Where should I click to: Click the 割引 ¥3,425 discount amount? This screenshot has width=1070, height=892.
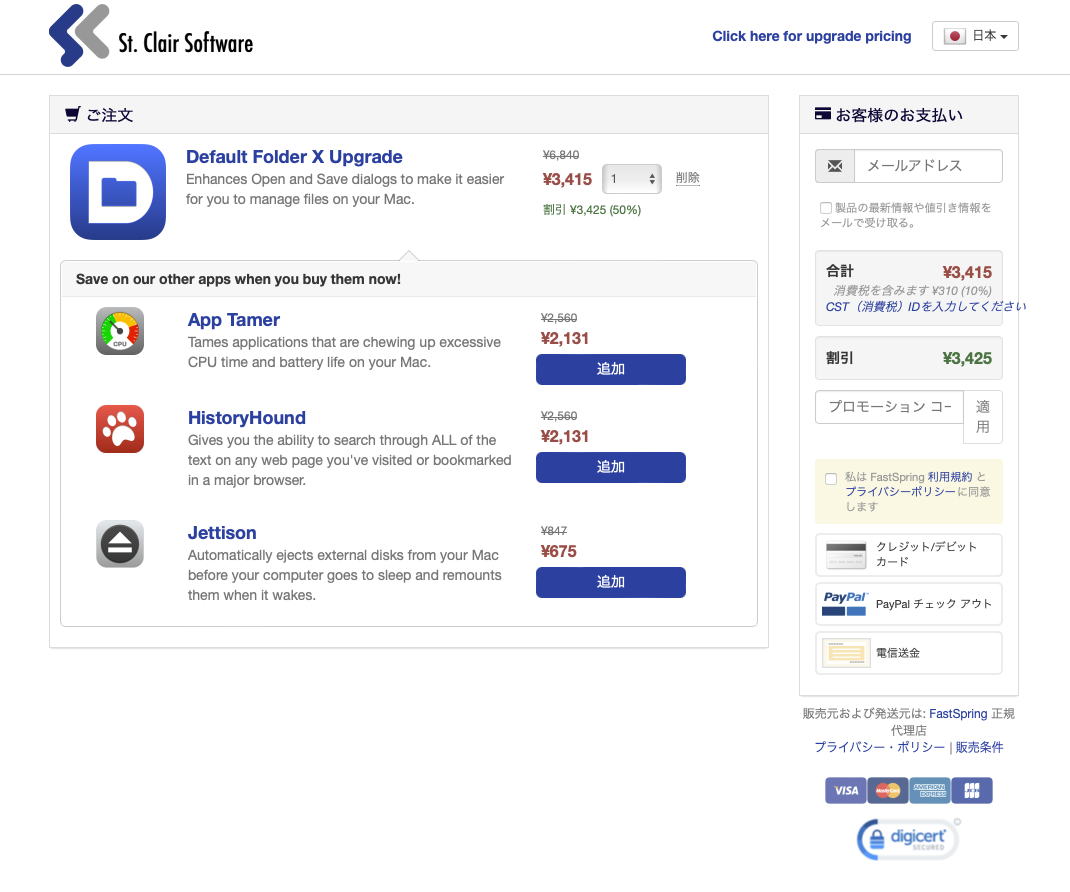pyautogui.click(x=967, y=358)
